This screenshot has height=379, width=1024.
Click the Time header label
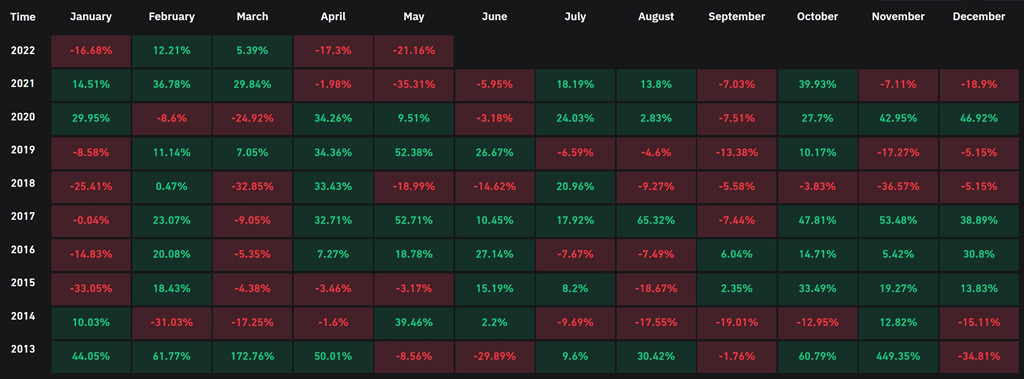[x=22, y=17]
